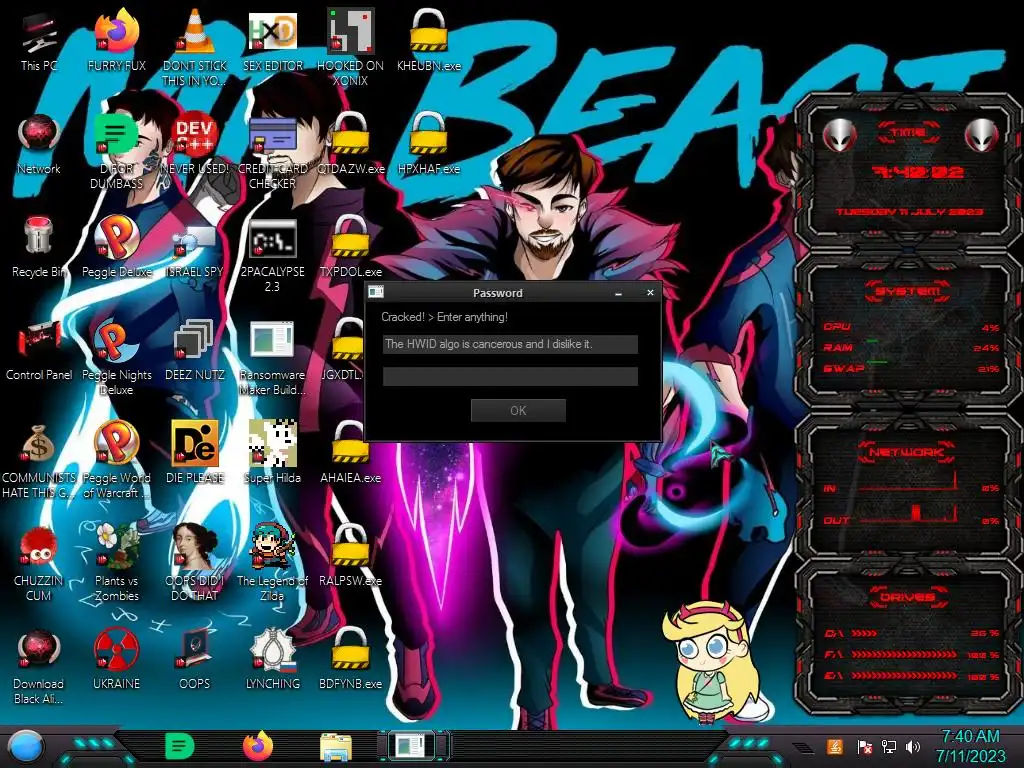This screenshot has width=1024, height=768.
Task: Close the Password dialog
Action: [650, 293]
